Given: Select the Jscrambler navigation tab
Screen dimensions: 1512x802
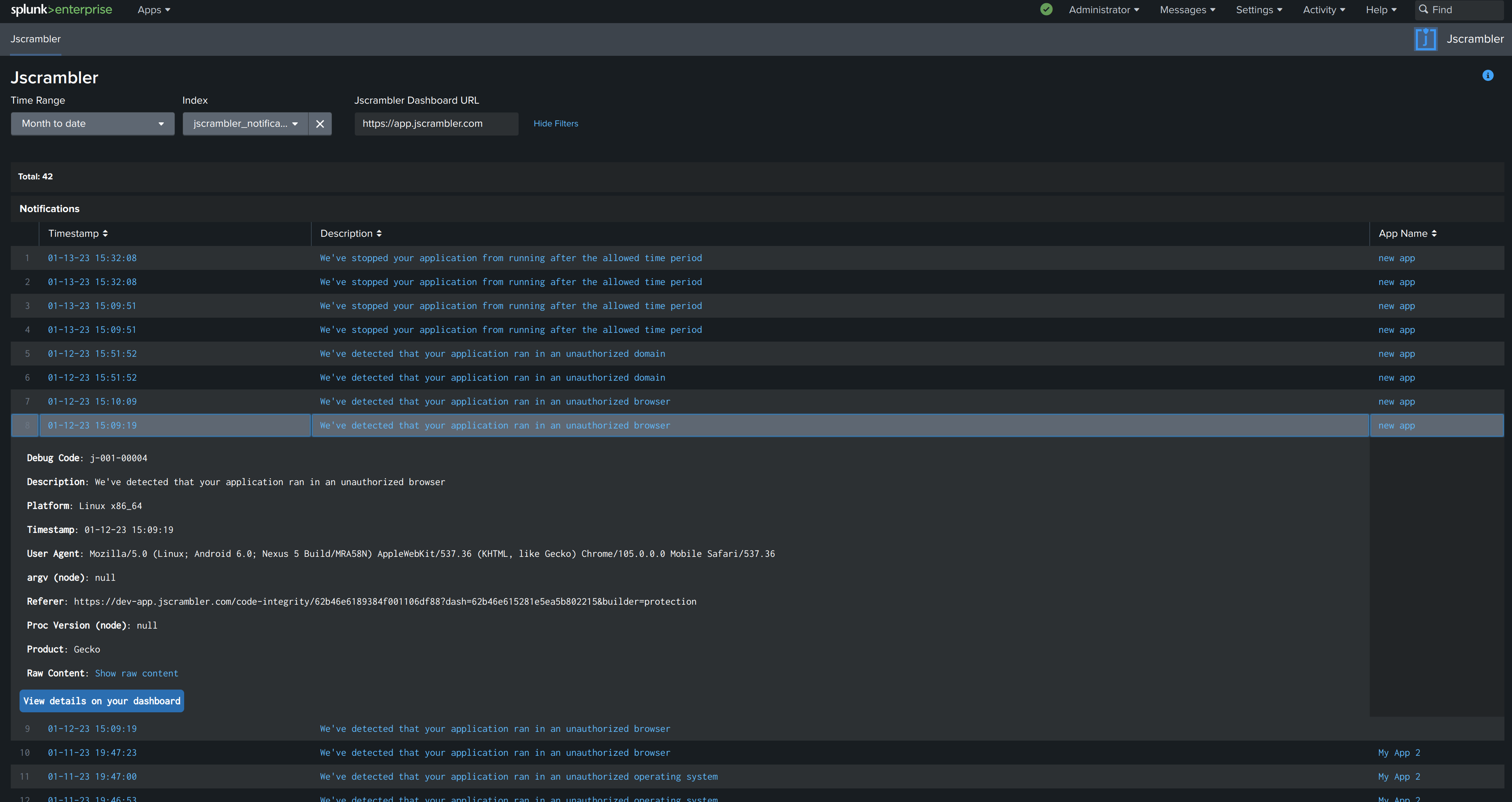Looking at the screenshot, I should pyautogui.click(x=36, y=39).
